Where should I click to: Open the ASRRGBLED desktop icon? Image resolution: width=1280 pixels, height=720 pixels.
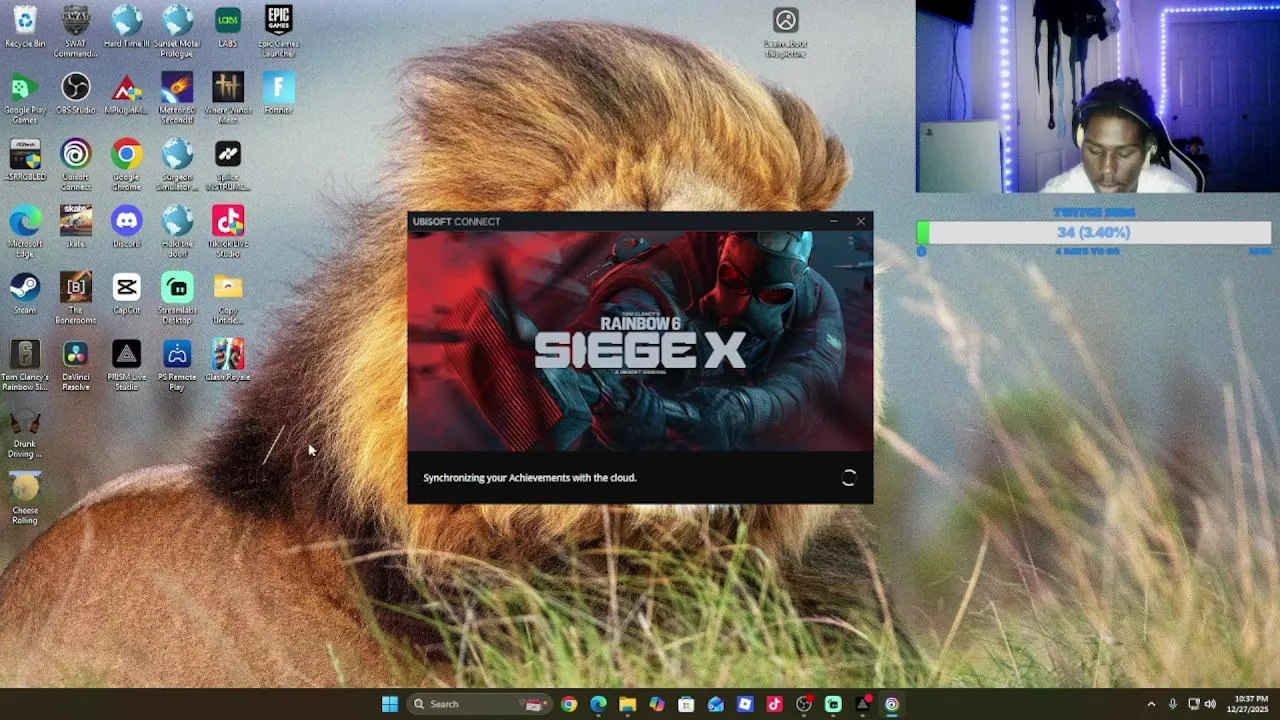click(x=25, y=160)
